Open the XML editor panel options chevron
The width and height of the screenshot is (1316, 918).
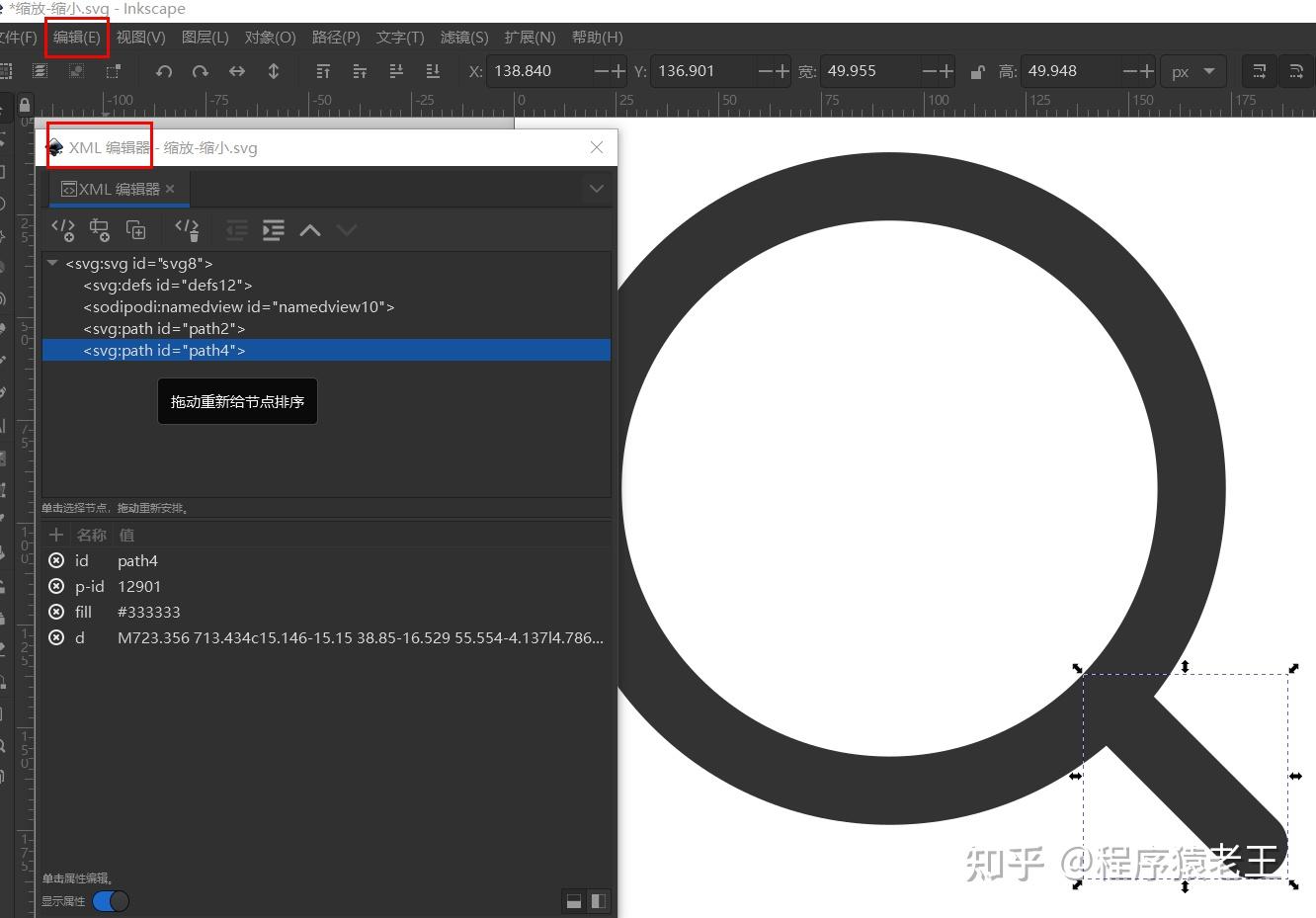point(596,188)
